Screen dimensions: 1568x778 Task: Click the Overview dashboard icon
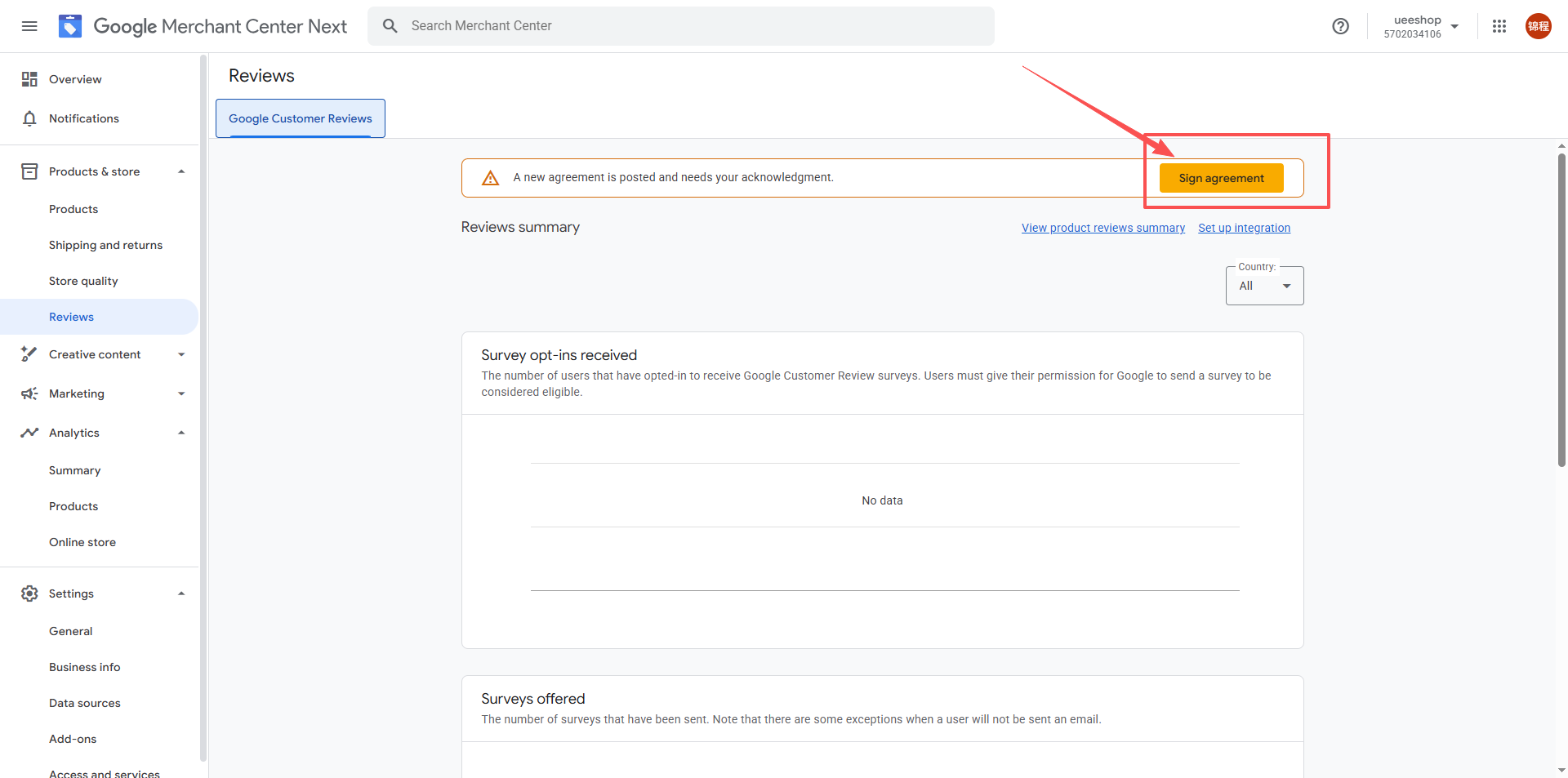pos(29,79)
